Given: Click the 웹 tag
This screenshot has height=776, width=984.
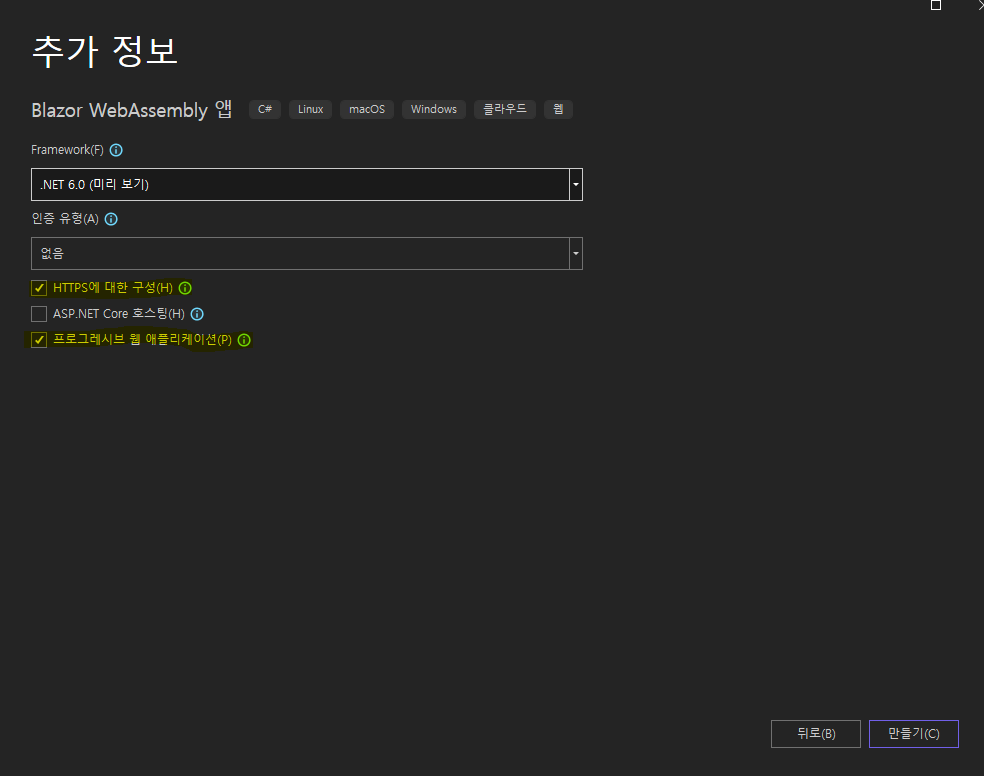Looking at the screenshot, I should coord(559,109).
